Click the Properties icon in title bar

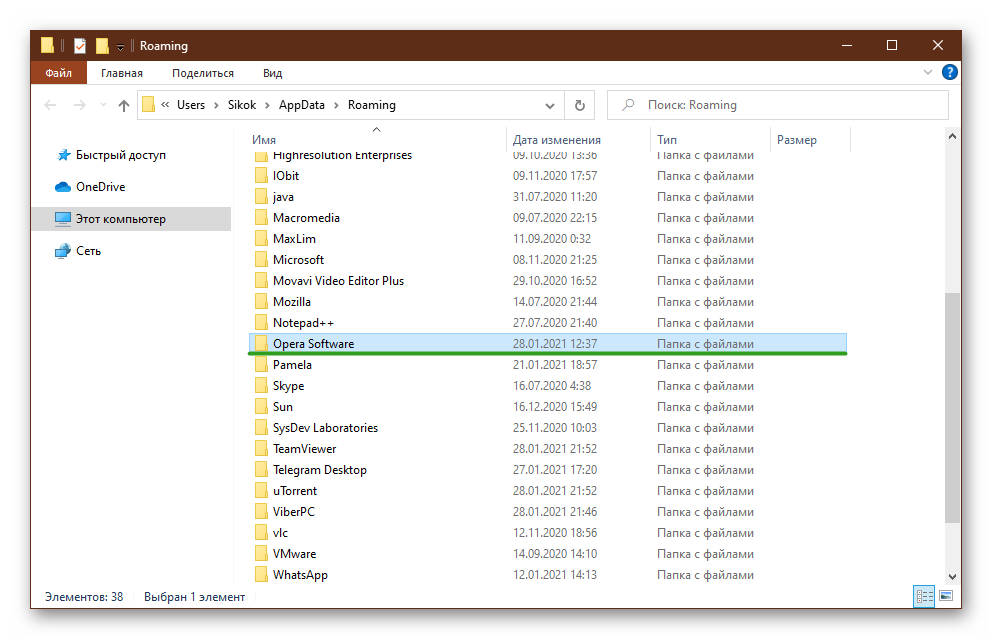(80, 46)
